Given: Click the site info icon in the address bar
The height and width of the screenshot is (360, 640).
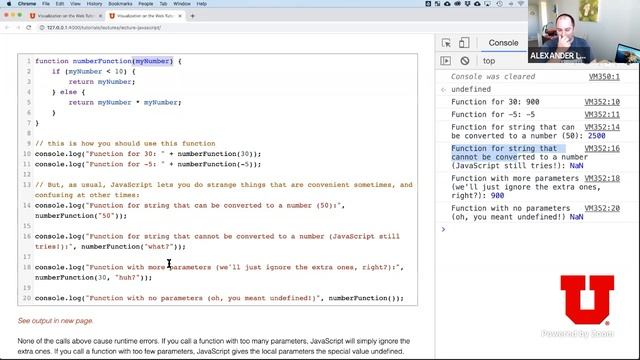Looking at the screenshot, I should [x=42, y=27].
